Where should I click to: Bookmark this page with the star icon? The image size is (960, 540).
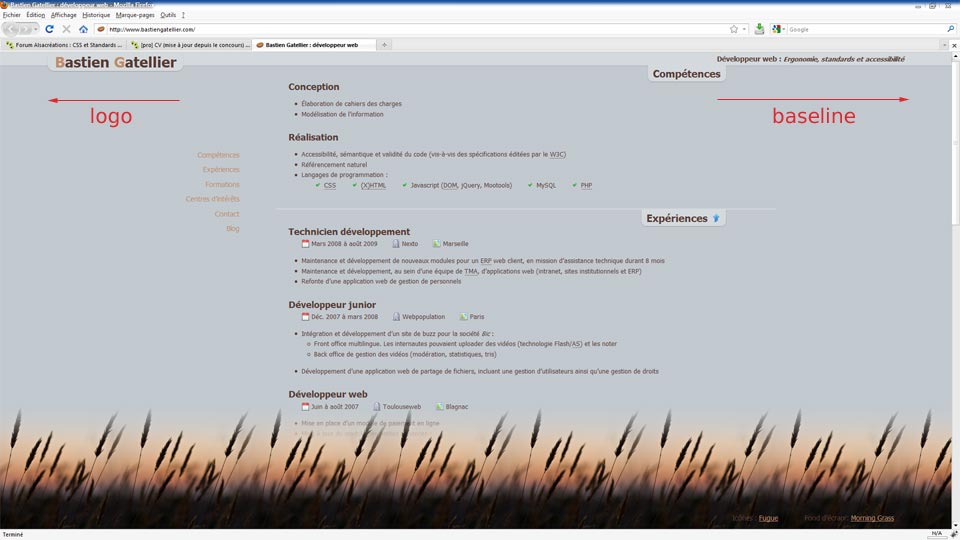coord(733,29)
